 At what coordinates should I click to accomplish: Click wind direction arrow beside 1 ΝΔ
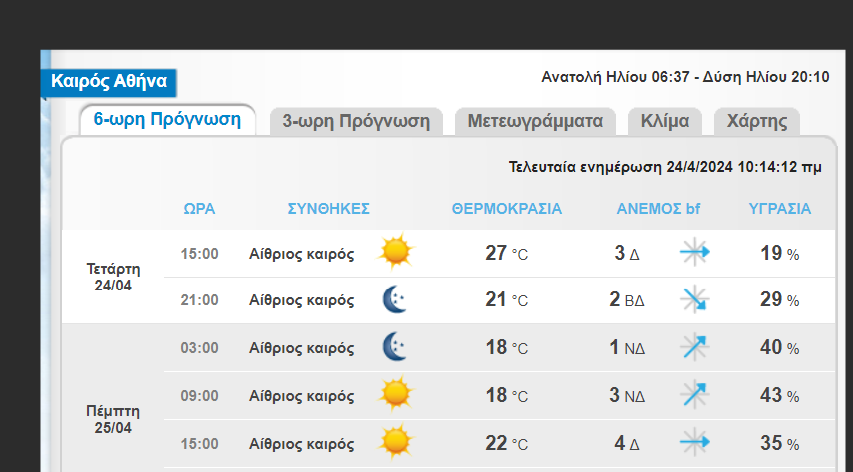[695, 347]
